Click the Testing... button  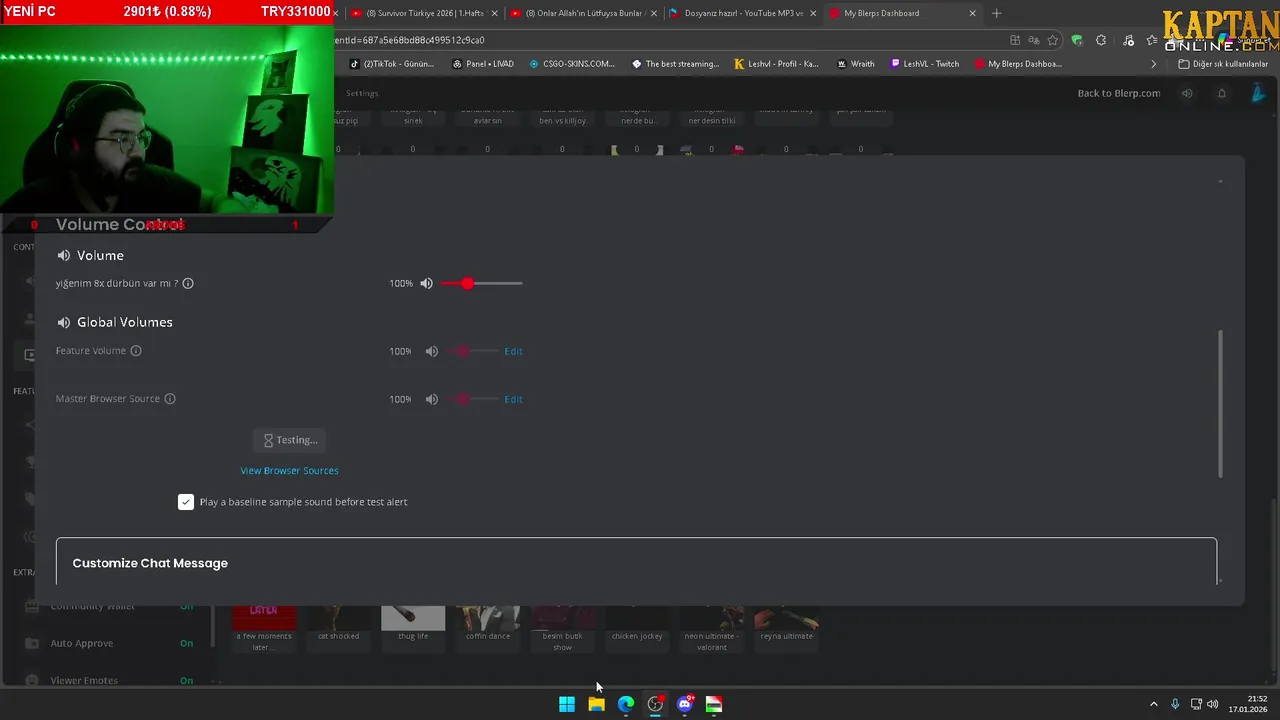click(290, 440)
